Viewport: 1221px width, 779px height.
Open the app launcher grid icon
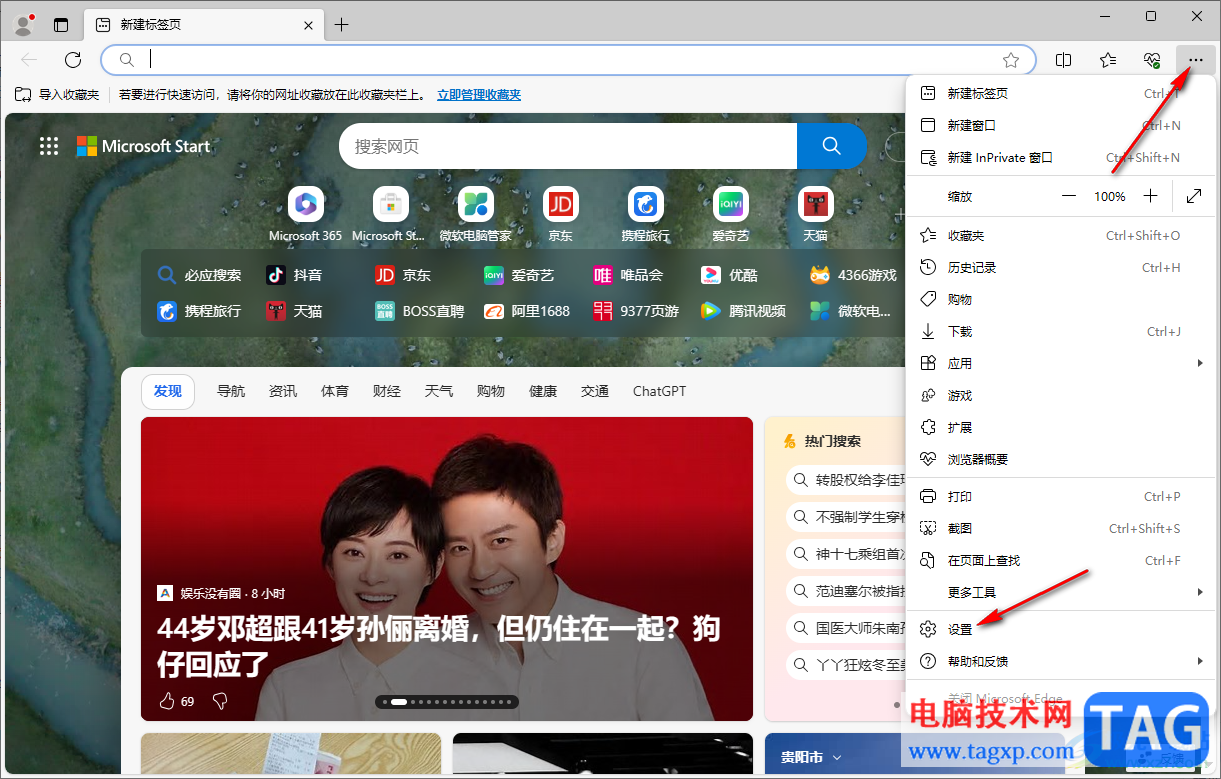[48, 146]
